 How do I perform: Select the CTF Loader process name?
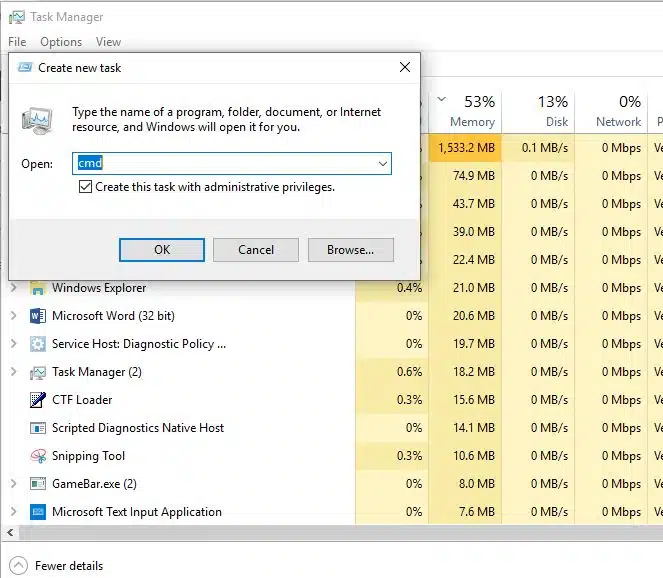coord(82,400)
